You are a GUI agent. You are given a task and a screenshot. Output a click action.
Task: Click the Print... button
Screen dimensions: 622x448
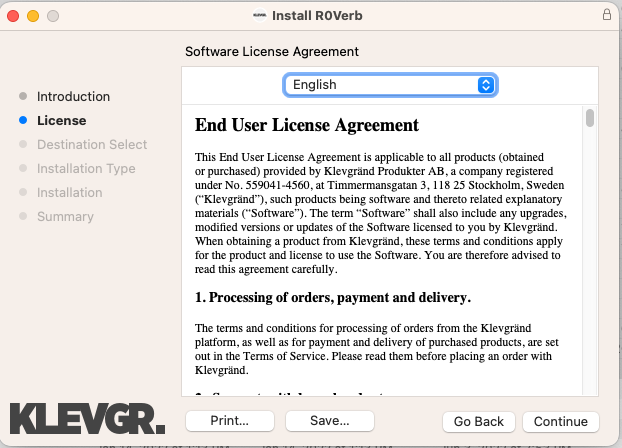pyautogui.click(x=230, y=421)
